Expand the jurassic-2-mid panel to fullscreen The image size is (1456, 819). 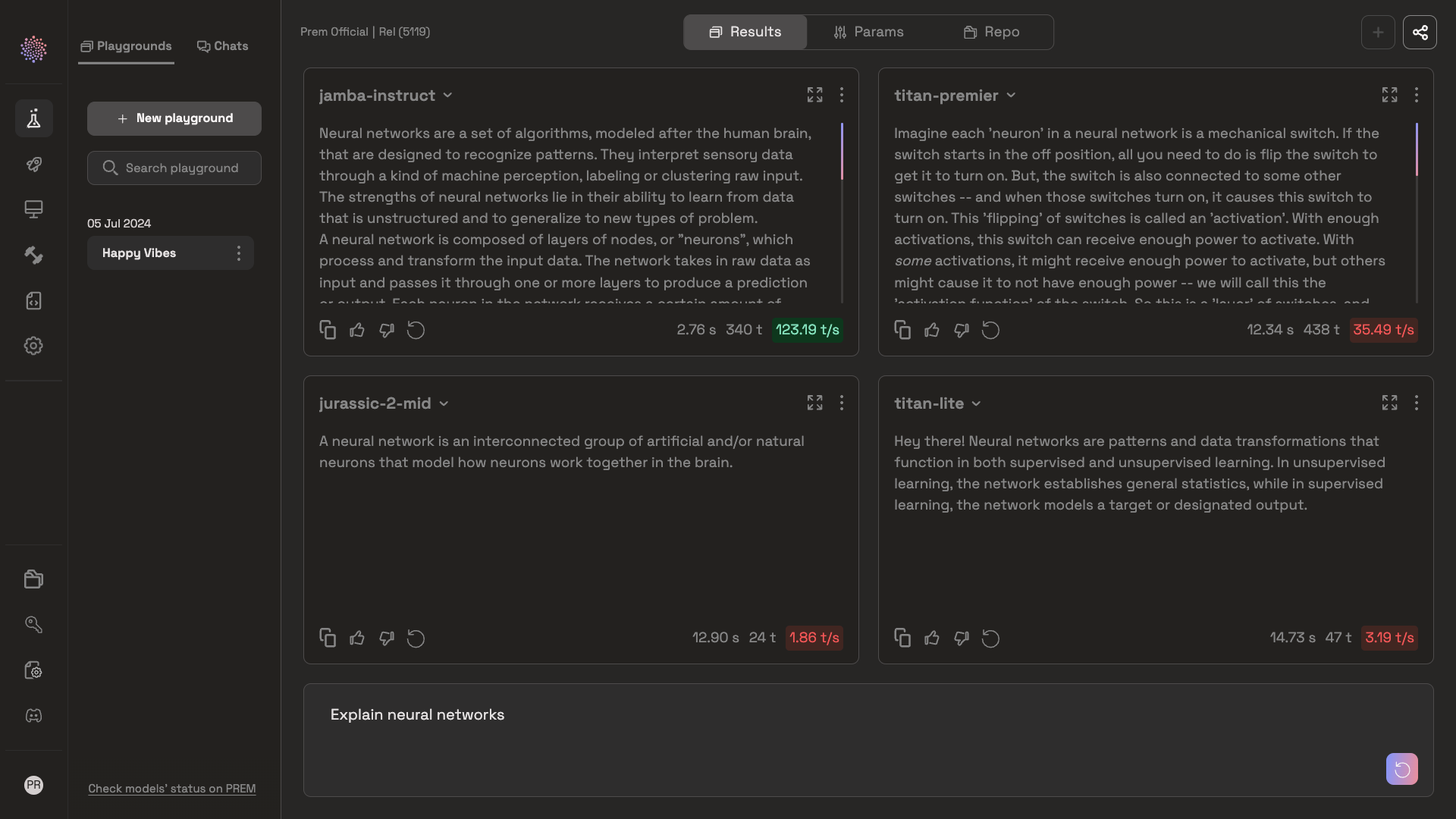pyautogui.click(x=814, y=403)
